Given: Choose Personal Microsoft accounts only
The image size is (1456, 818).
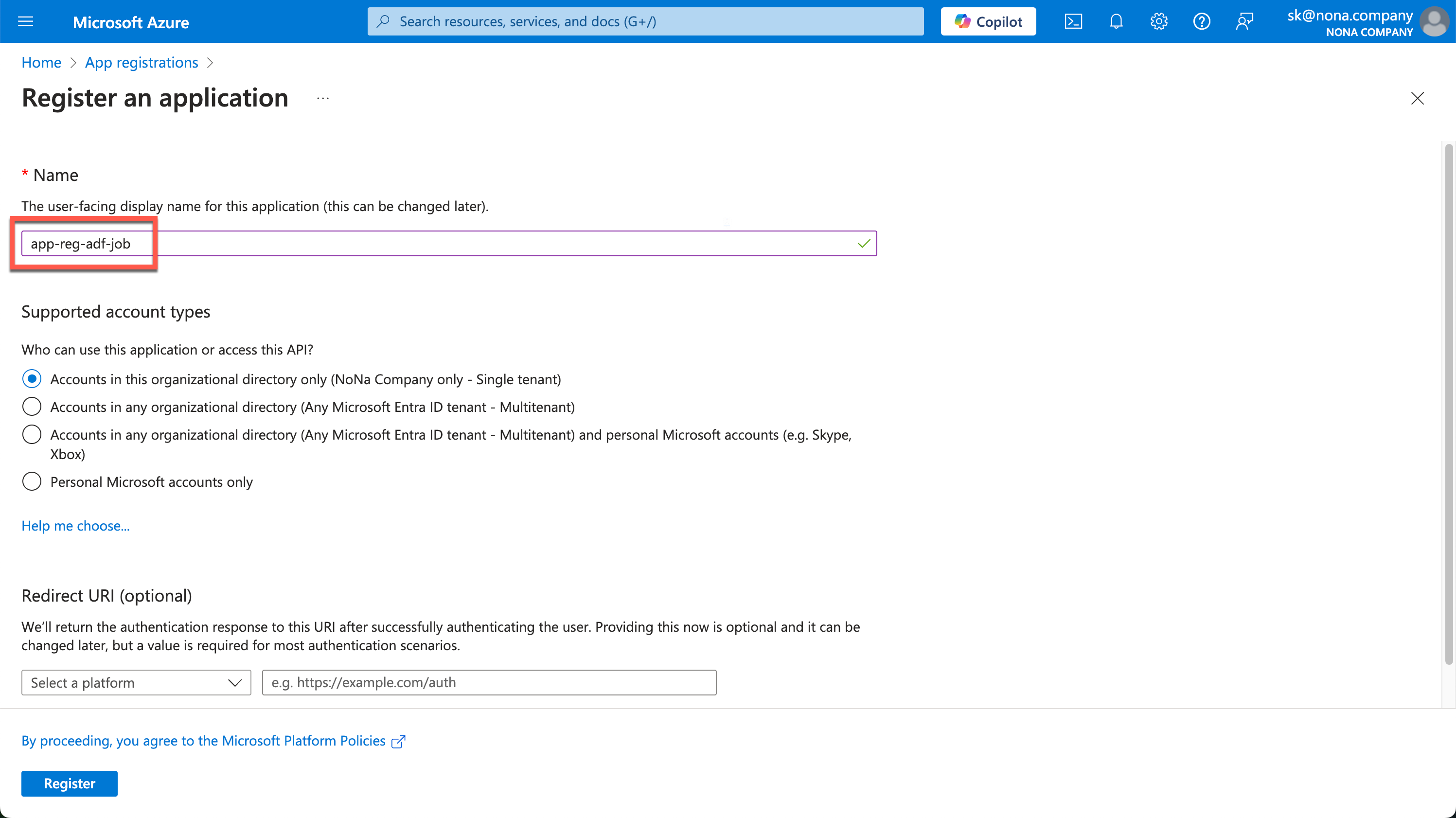Looking at the screenshot, I should (x=32, y=481).
